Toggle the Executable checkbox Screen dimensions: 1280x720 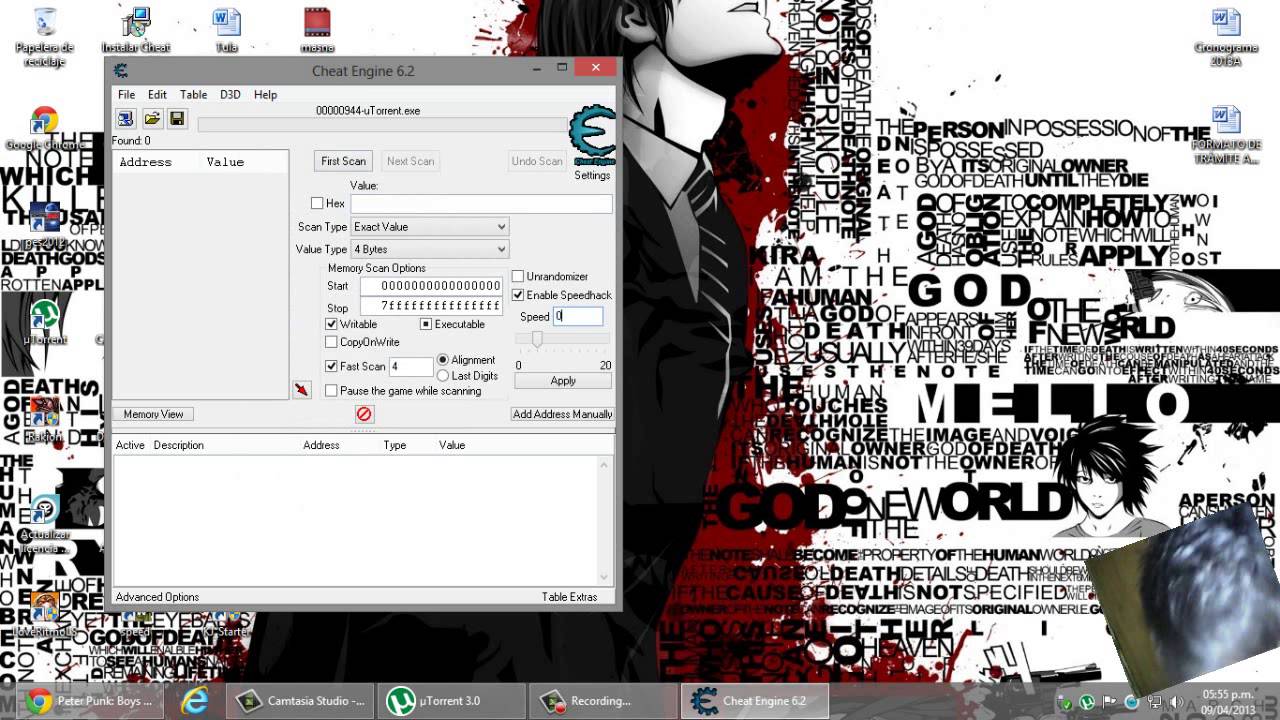point(426,324)
